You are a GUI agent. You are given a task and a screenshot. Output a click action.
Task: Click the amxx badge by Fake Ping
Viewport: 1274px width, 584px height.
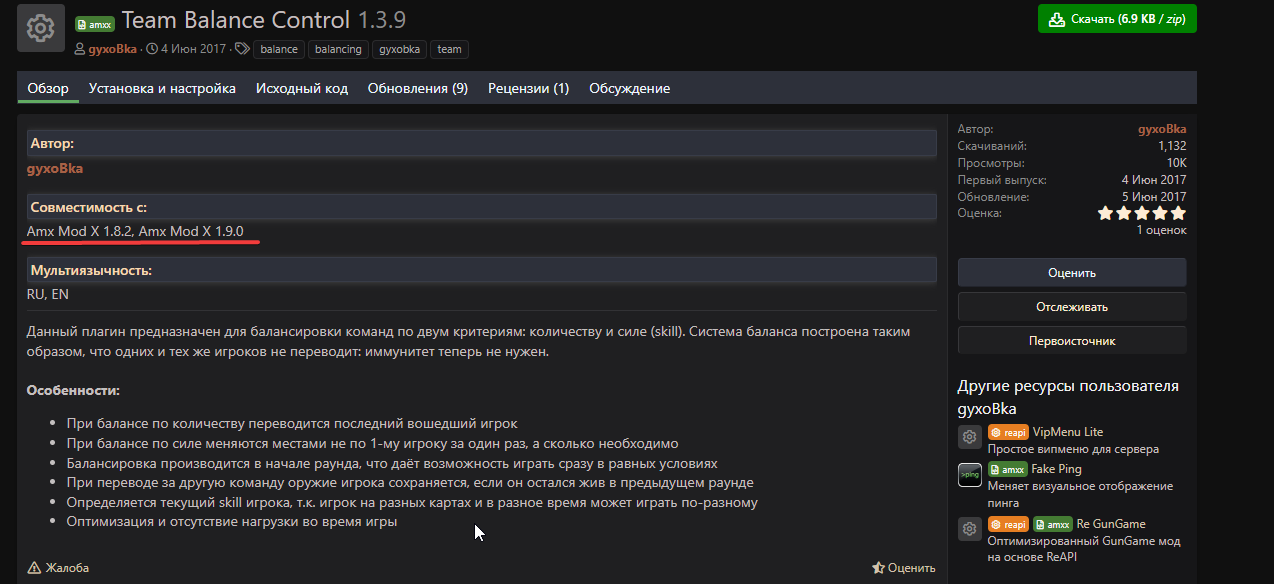tap(1008, 469)
